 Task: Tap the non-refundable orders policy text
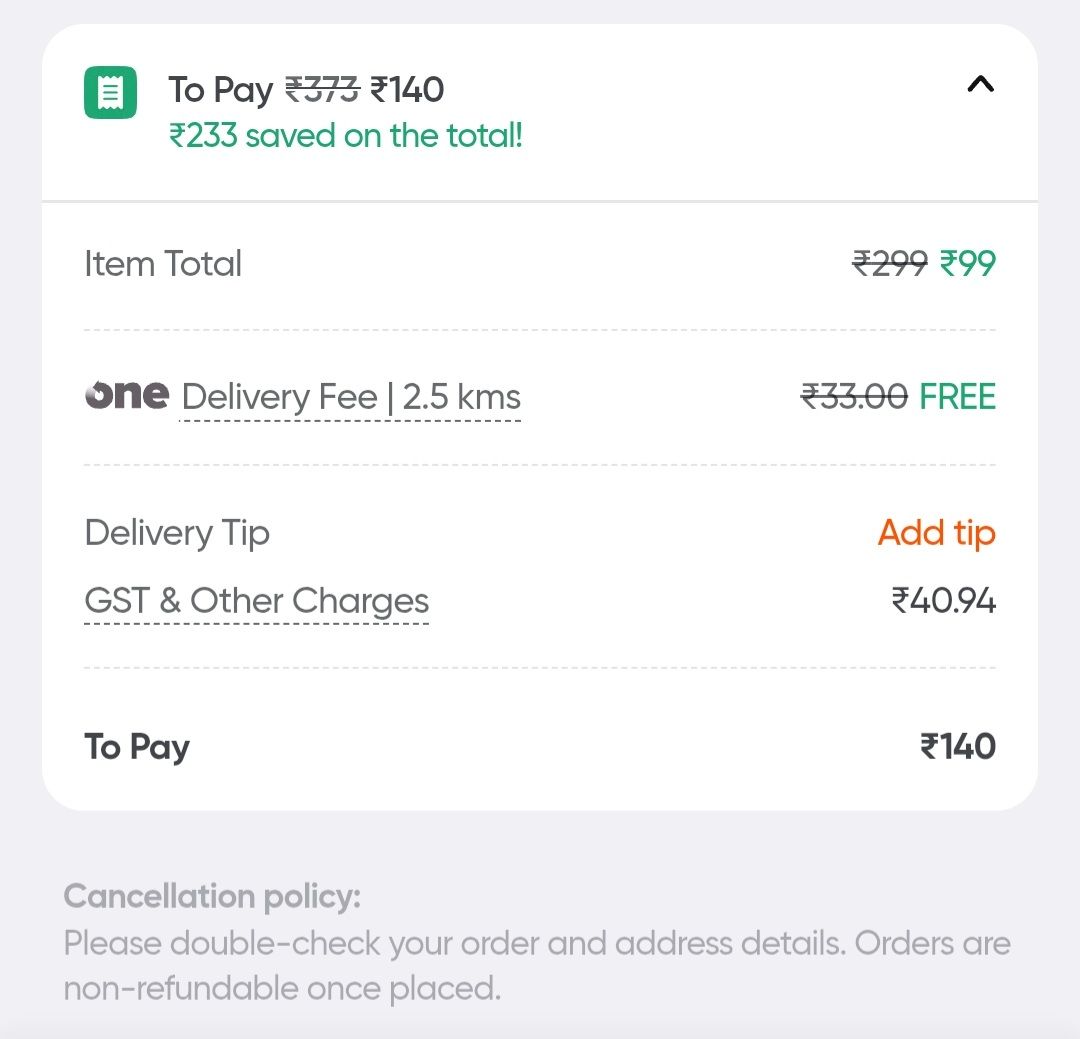point(537,966)
